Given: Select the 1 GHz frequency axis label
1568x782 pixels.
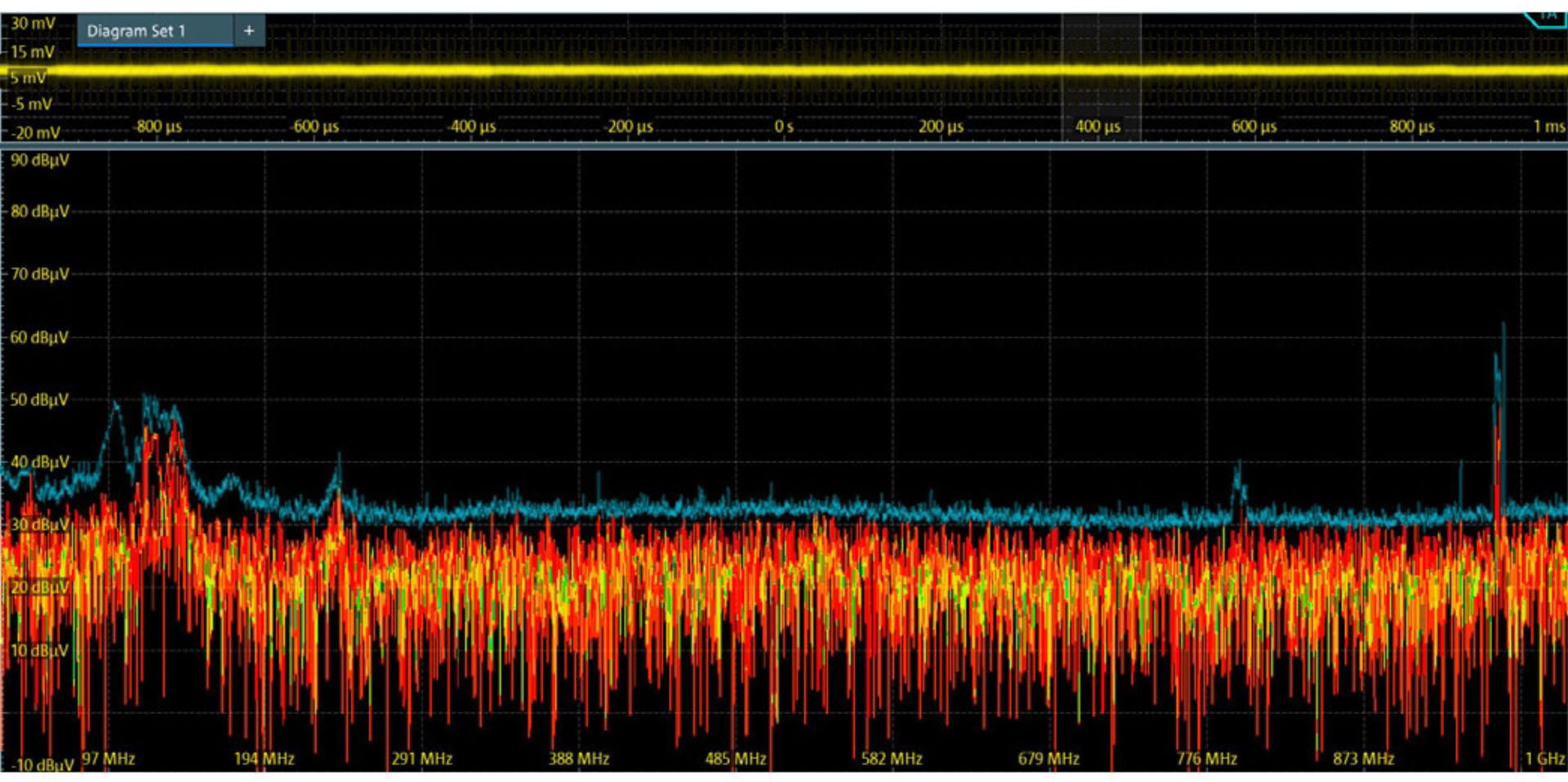Looking at the screenshot, I should (1544, 758).
